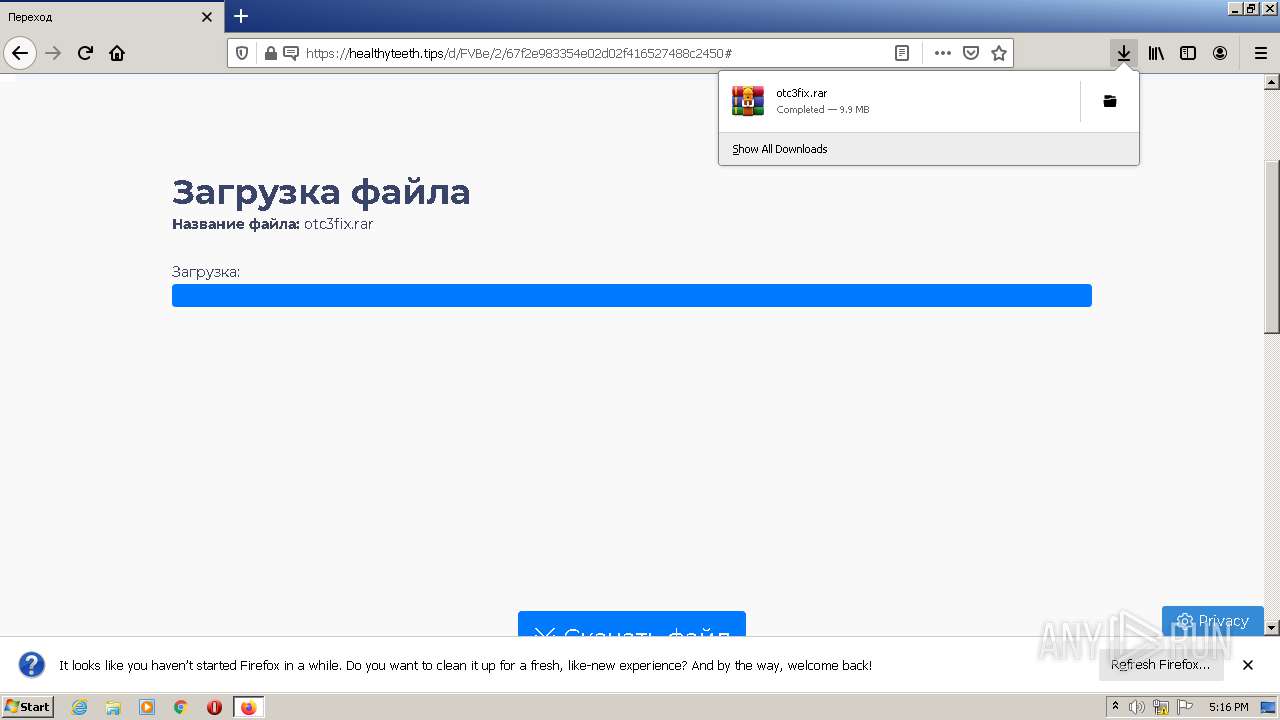
Task: Click the forward navigation arrow
Action: pos(54,53)
